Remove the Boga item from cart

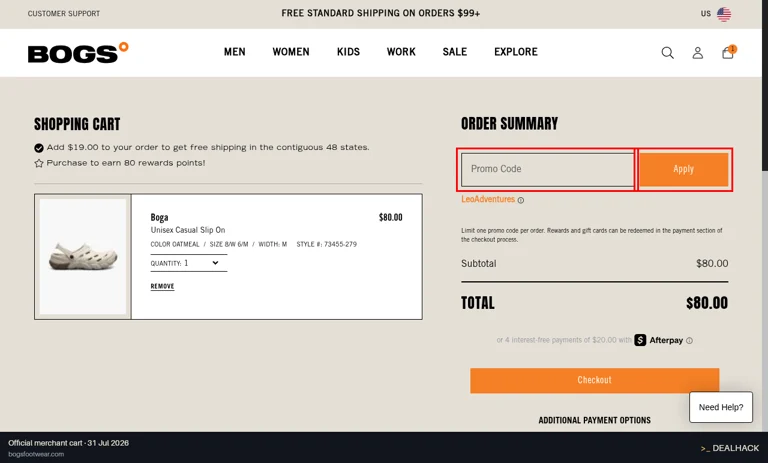point(162,286)
